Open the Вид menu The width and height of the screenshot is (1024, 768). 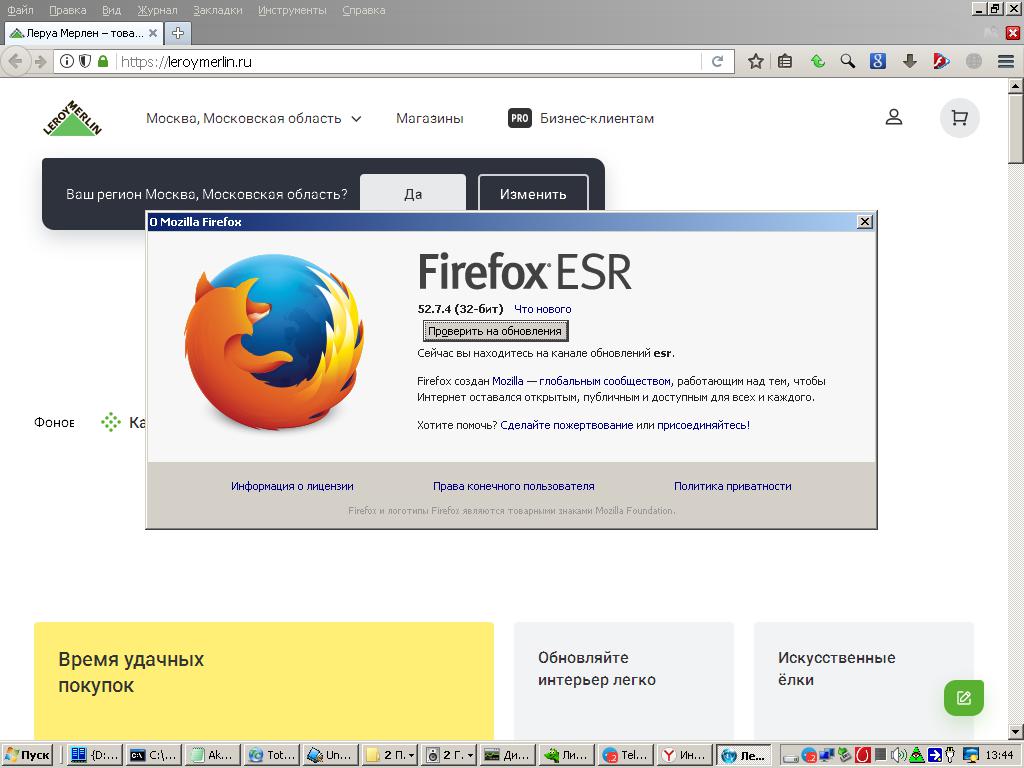point(111,10)
